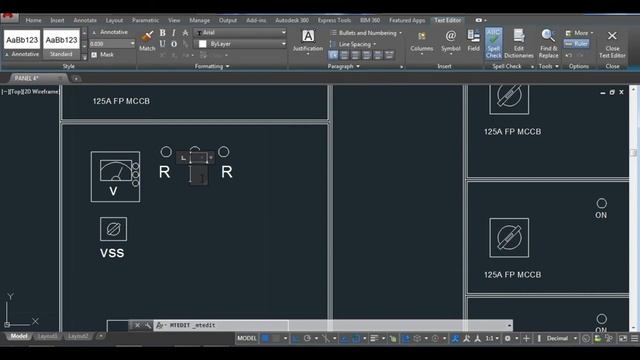Click the Clean Screen icon in status bar

(623, 338)
